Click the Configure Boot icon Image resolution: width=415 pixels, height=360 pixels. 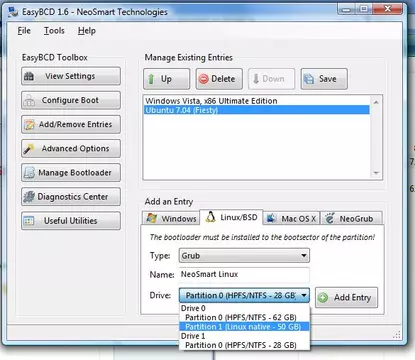click(x=29, y=100)
